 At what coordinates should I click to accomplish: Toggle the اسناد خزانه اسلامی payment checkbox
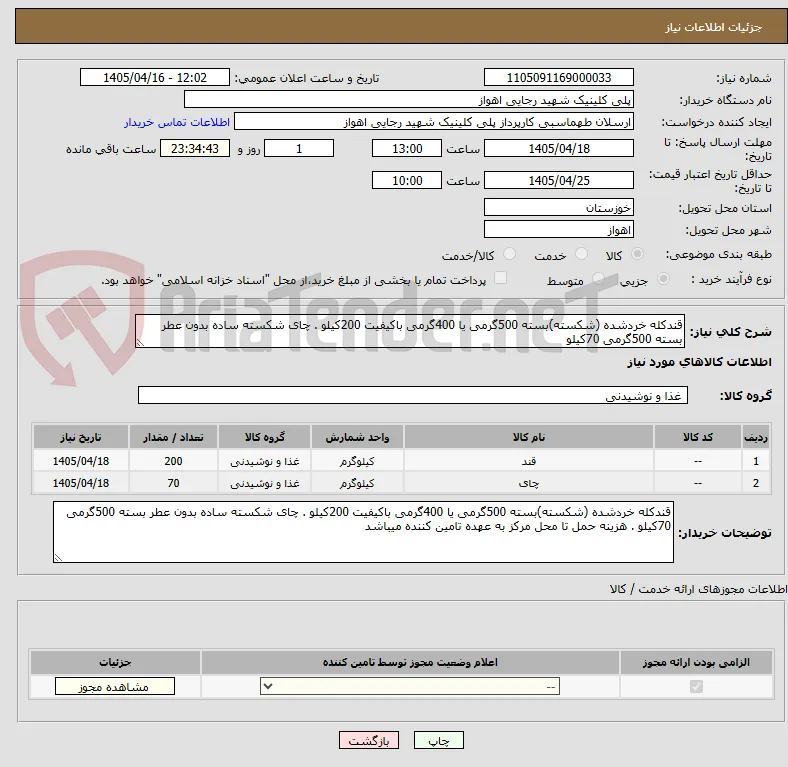point(500,278)
